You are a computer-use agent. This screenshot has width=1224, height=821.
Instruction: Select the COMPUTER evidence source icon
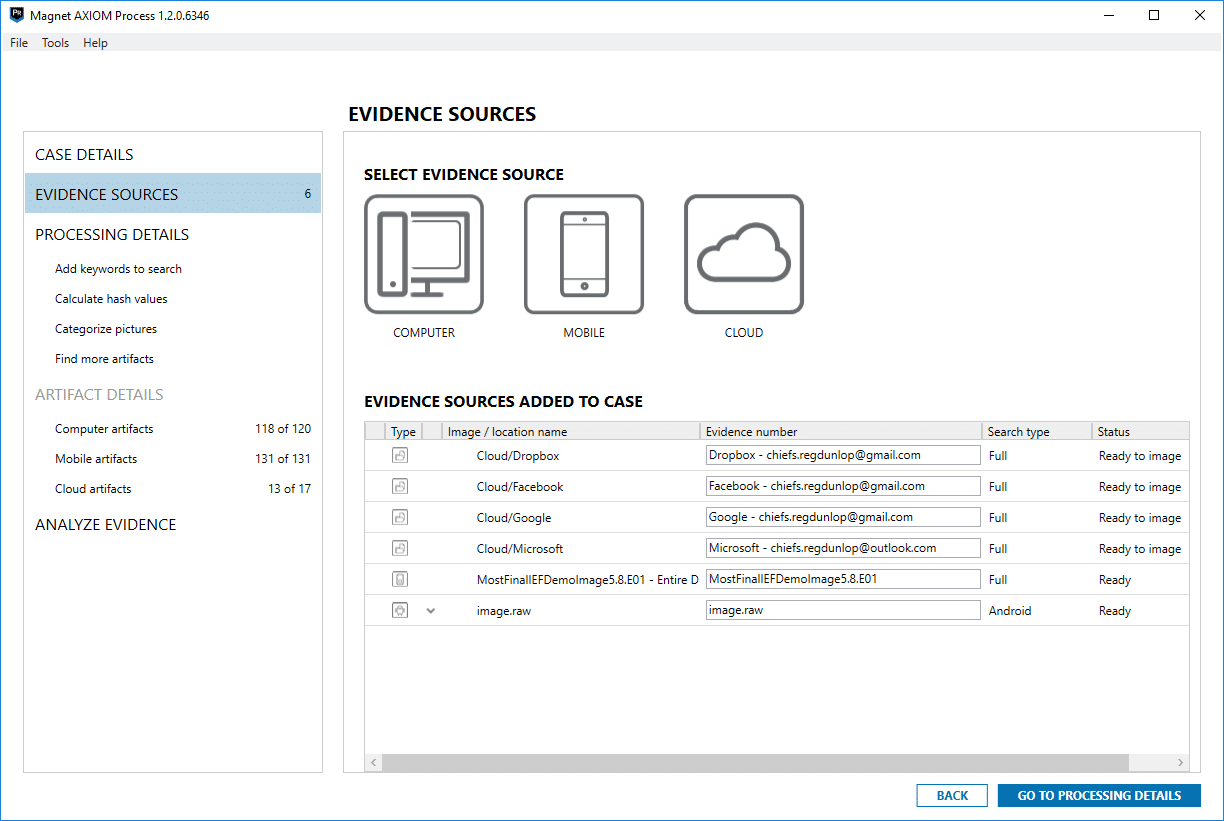424,254
